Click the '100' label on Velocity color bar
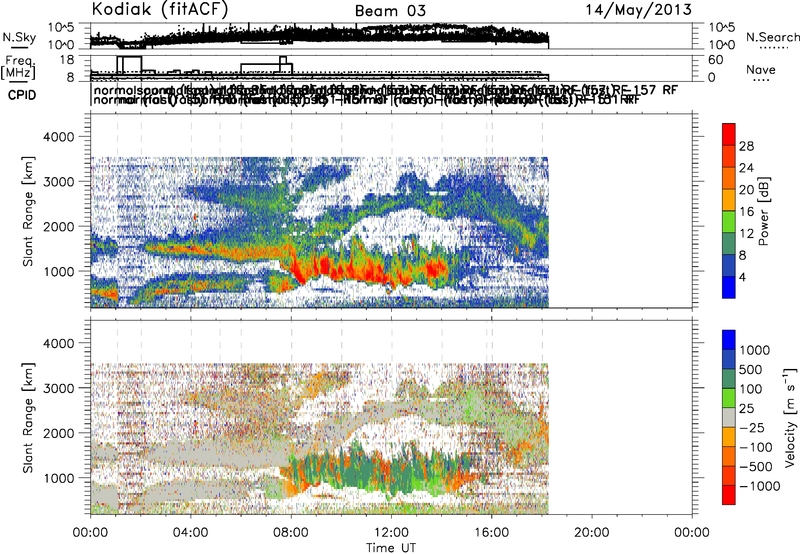Image resolution: width=800 pixels, height=554 pixels. point(751,389)
